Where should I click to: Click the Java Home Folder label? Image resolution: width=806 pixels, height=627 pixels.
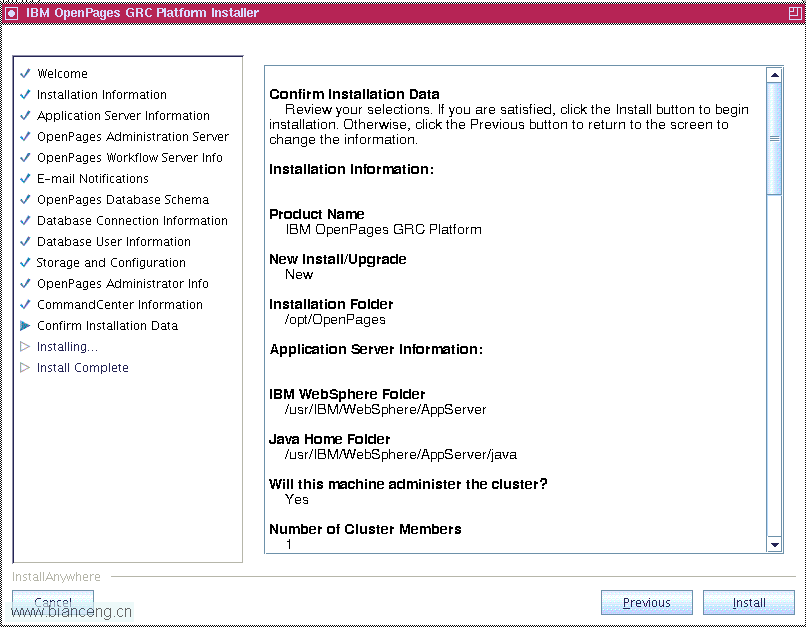329,439
